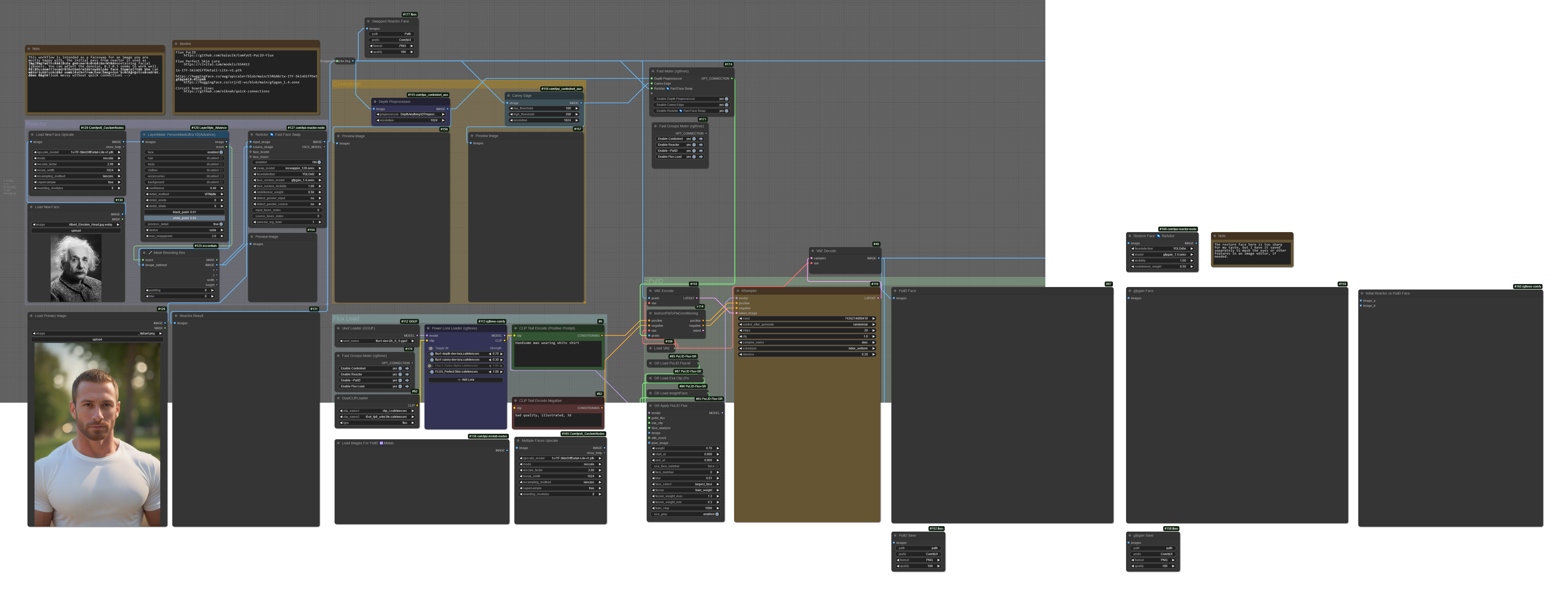Increase the confidence value in LayerMask node

(x=222, y=188)
